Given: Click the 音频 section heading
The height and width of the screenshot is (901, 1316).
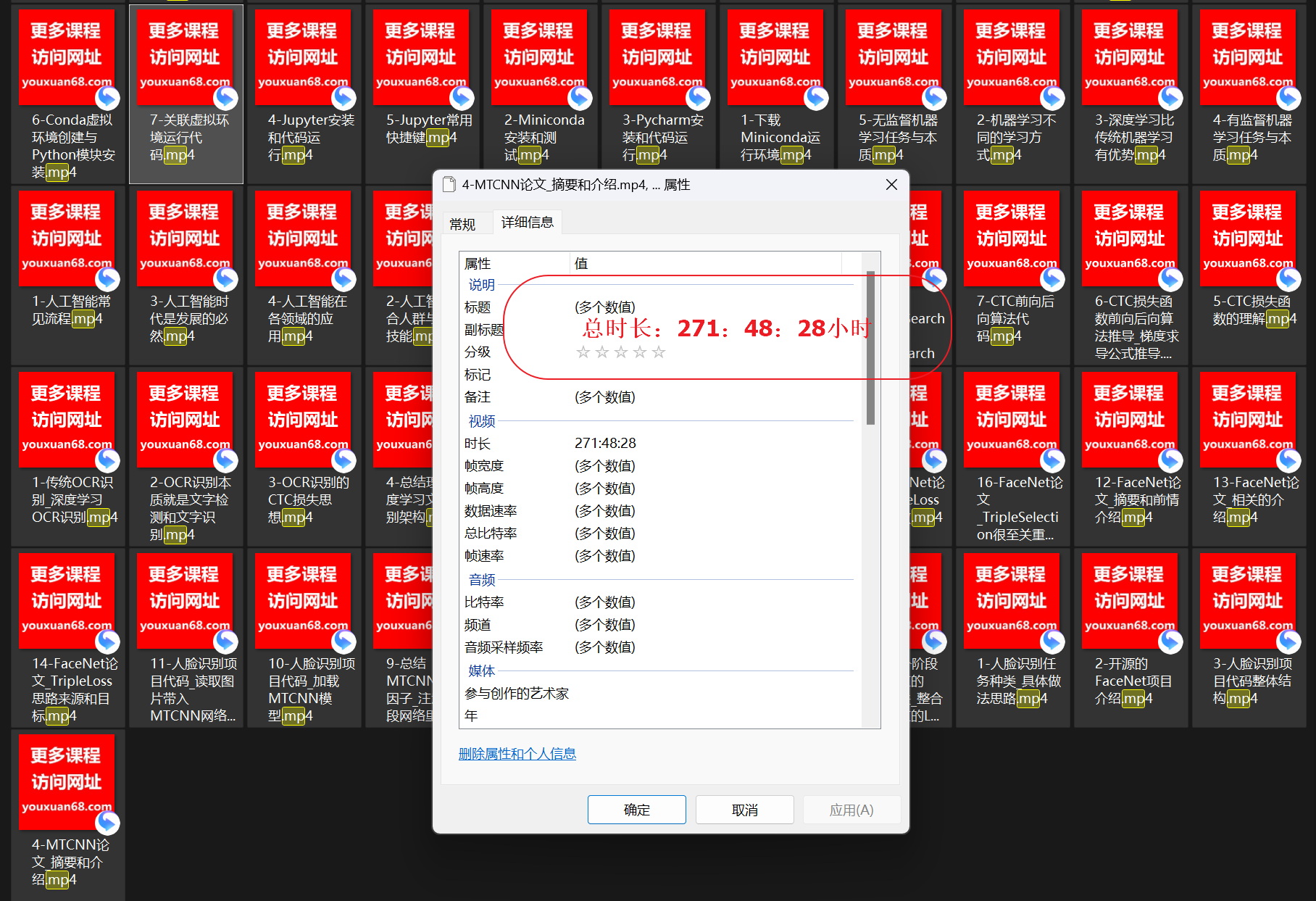Looking at the screenshot, I should (x=481, y=579).
